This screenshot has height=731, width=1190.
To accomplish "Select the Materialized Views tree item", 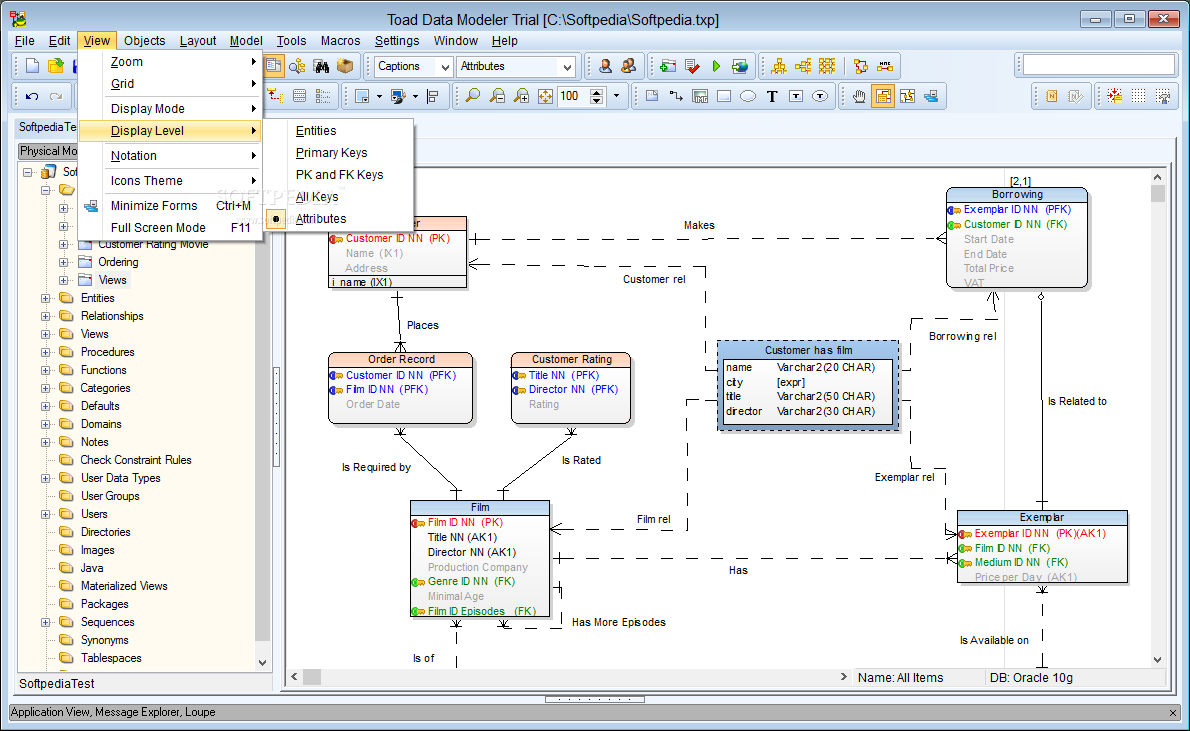I will pyautogui.click(x=124, y=586).
